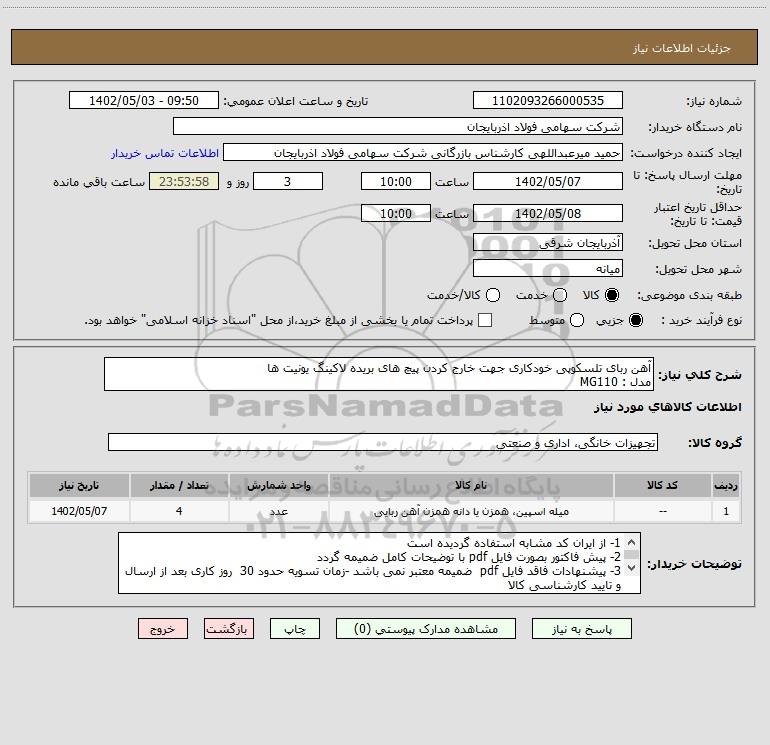Click the need number field 1102093266000535

(548, 101)
